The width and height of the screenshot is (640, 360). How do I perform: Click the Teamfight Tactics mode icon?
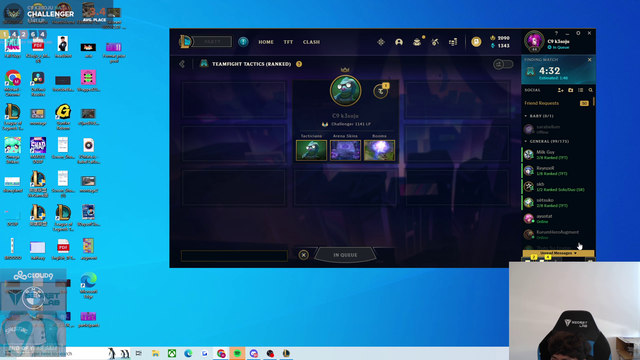click(204, 64)
